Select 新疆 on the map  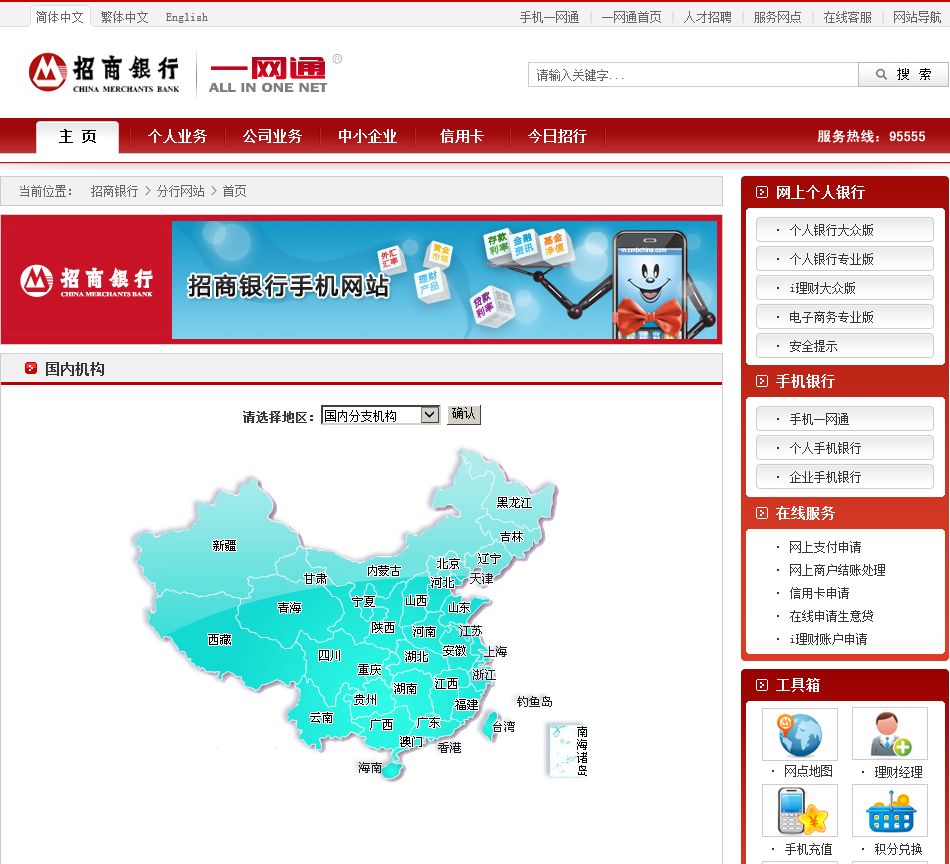click(224, 546)
